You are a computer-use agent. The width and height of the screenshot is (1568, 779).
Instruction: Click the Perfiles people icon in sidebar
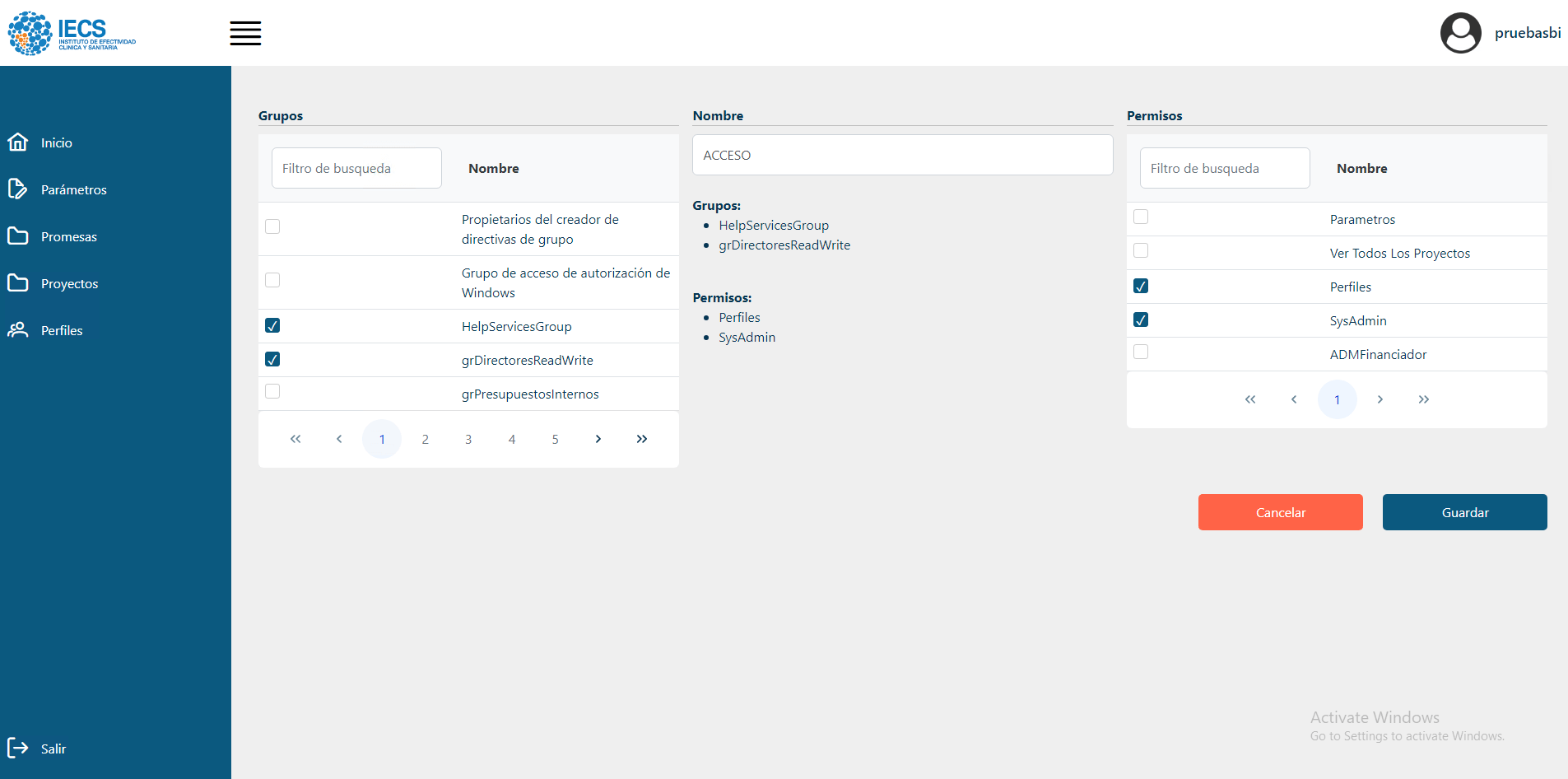click(x=18, y=330)
